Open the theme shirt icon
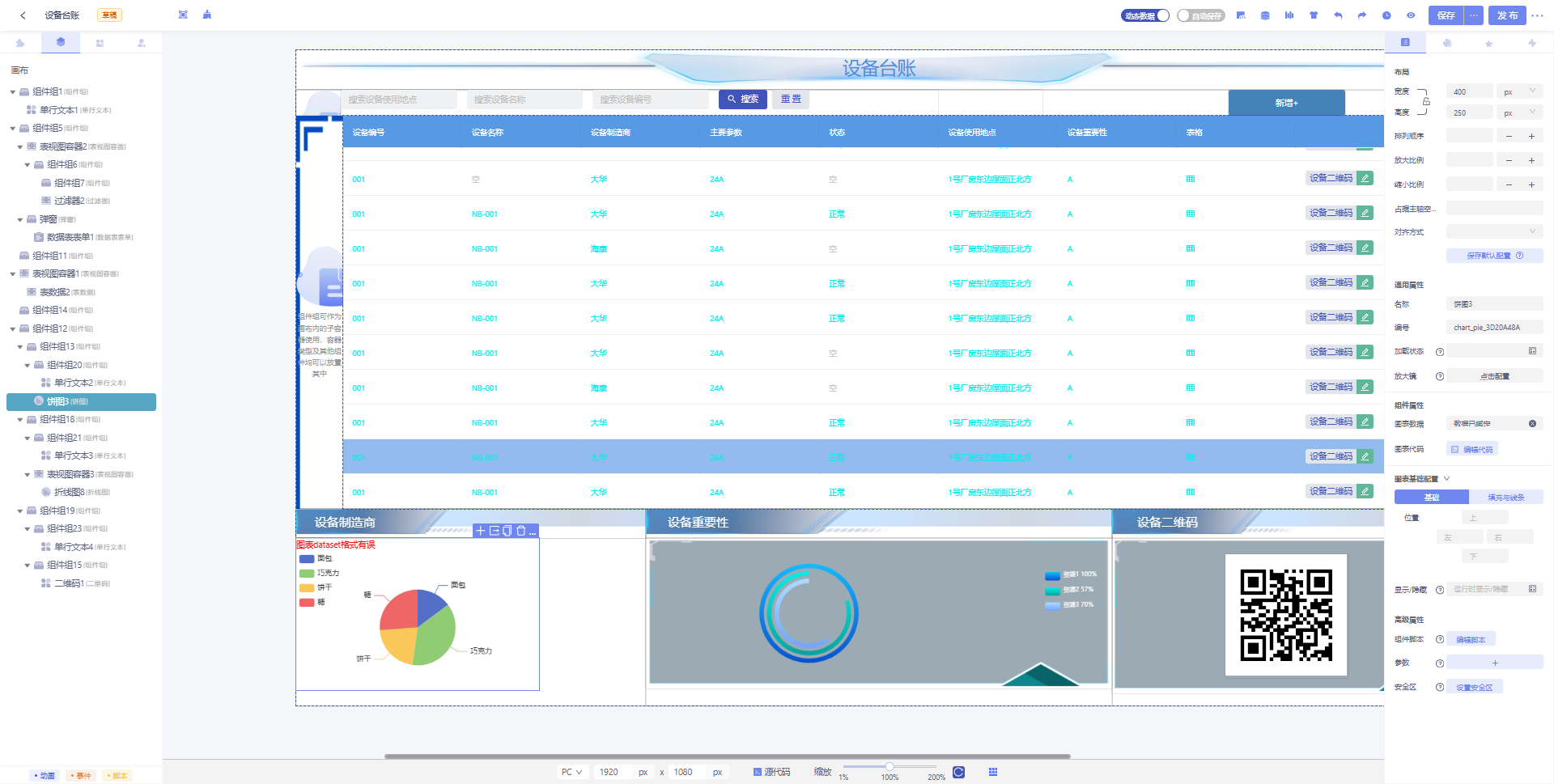Screen dimensions: 1554x784 pyautogui.click(x=1314, y=15)
